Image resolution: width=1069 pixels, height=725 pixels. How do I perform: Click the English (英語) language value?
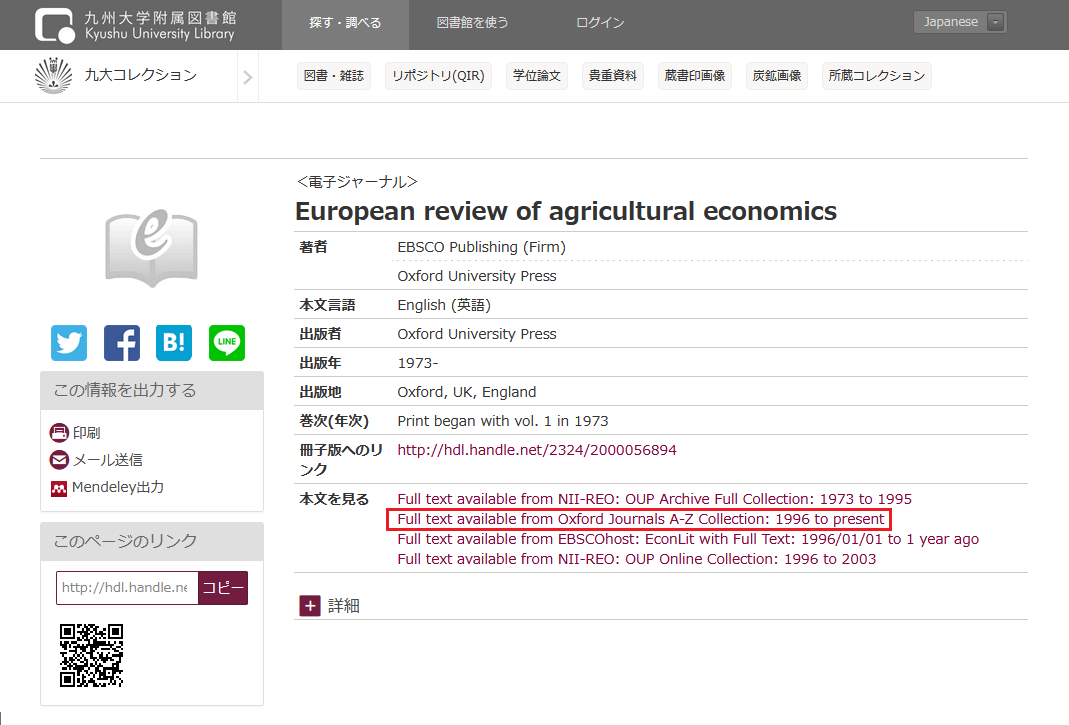pyautogui.click(x=444, y=305)
